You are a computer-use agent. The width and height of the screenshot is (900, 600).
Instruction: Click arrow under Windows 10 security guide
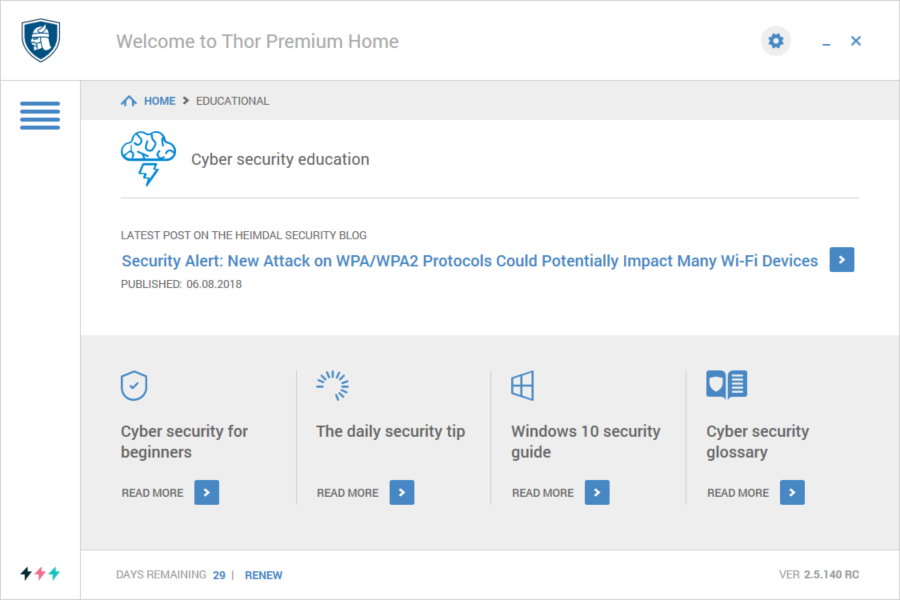tap(597, 493)
